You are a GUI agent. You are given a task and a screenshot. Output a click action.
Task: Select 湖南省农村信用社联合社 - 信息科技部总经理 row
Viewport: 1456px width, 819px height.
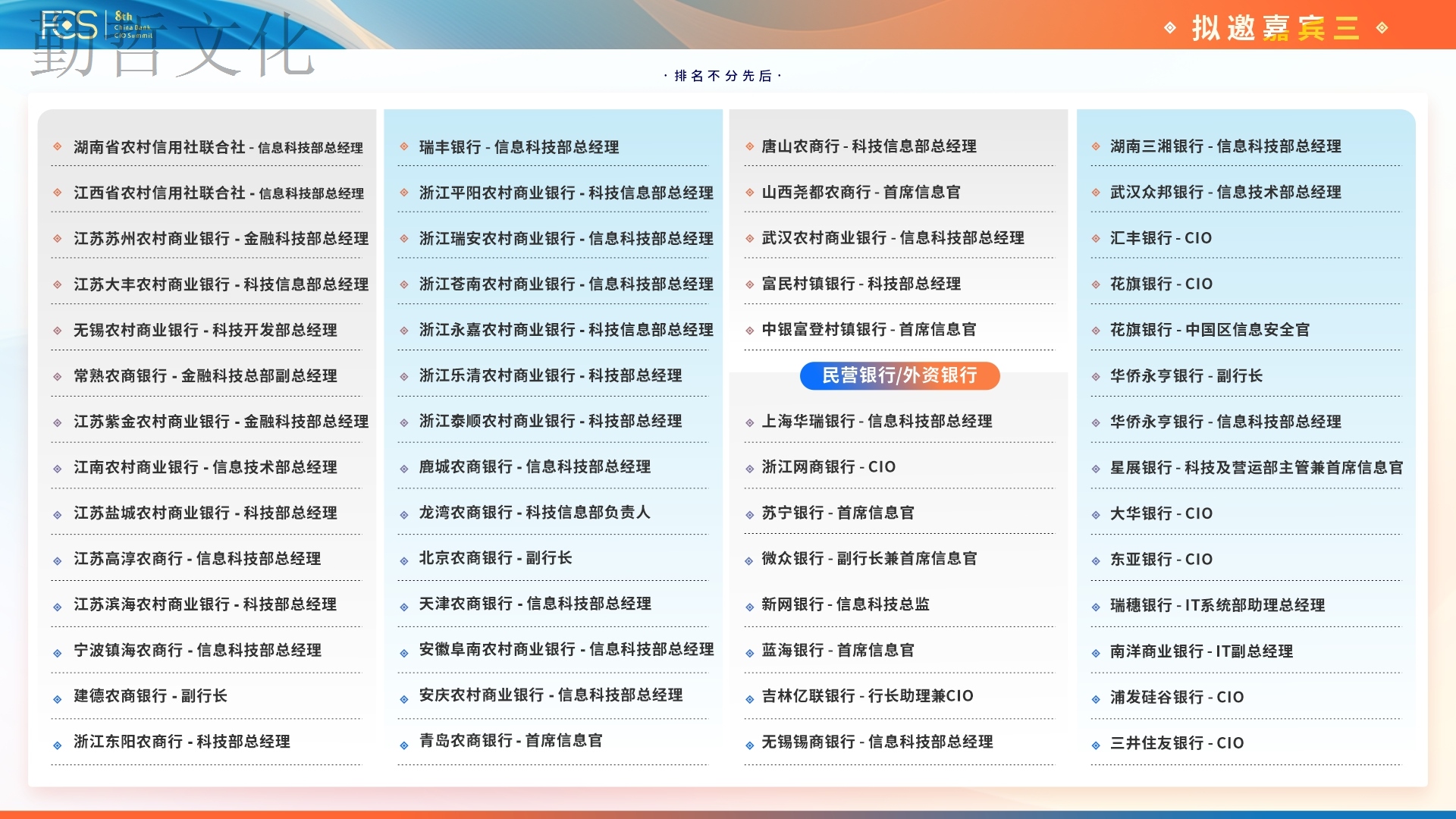point(218,147)
